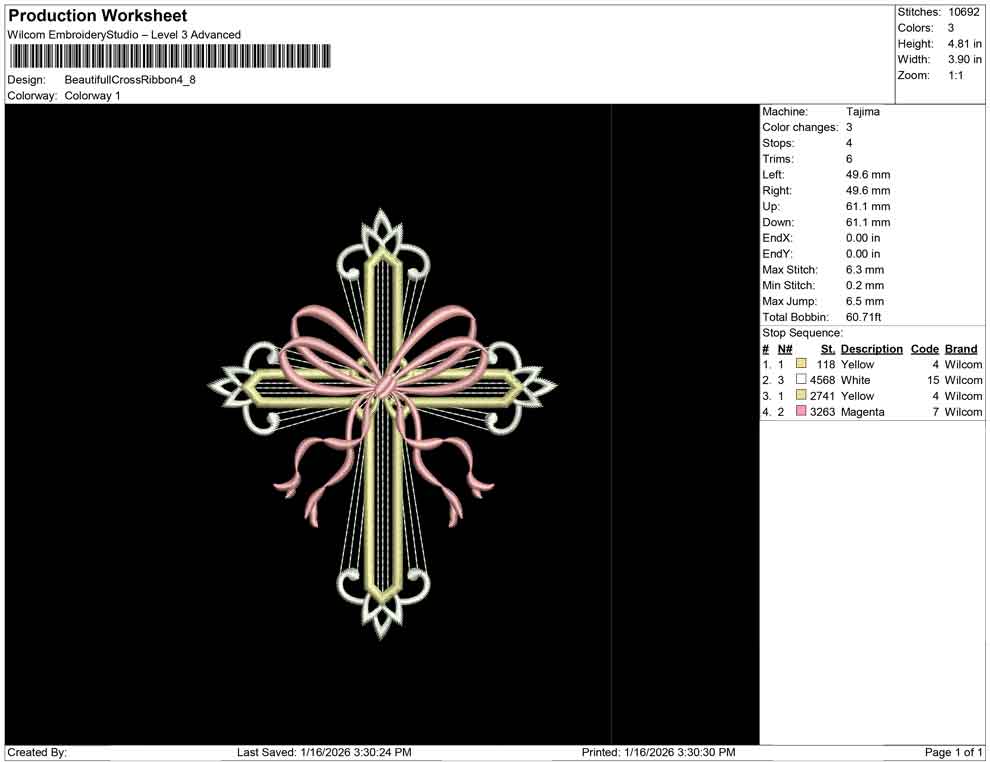Click the Description column header
The image size is (990, 762).
click(x=871, y=348)
